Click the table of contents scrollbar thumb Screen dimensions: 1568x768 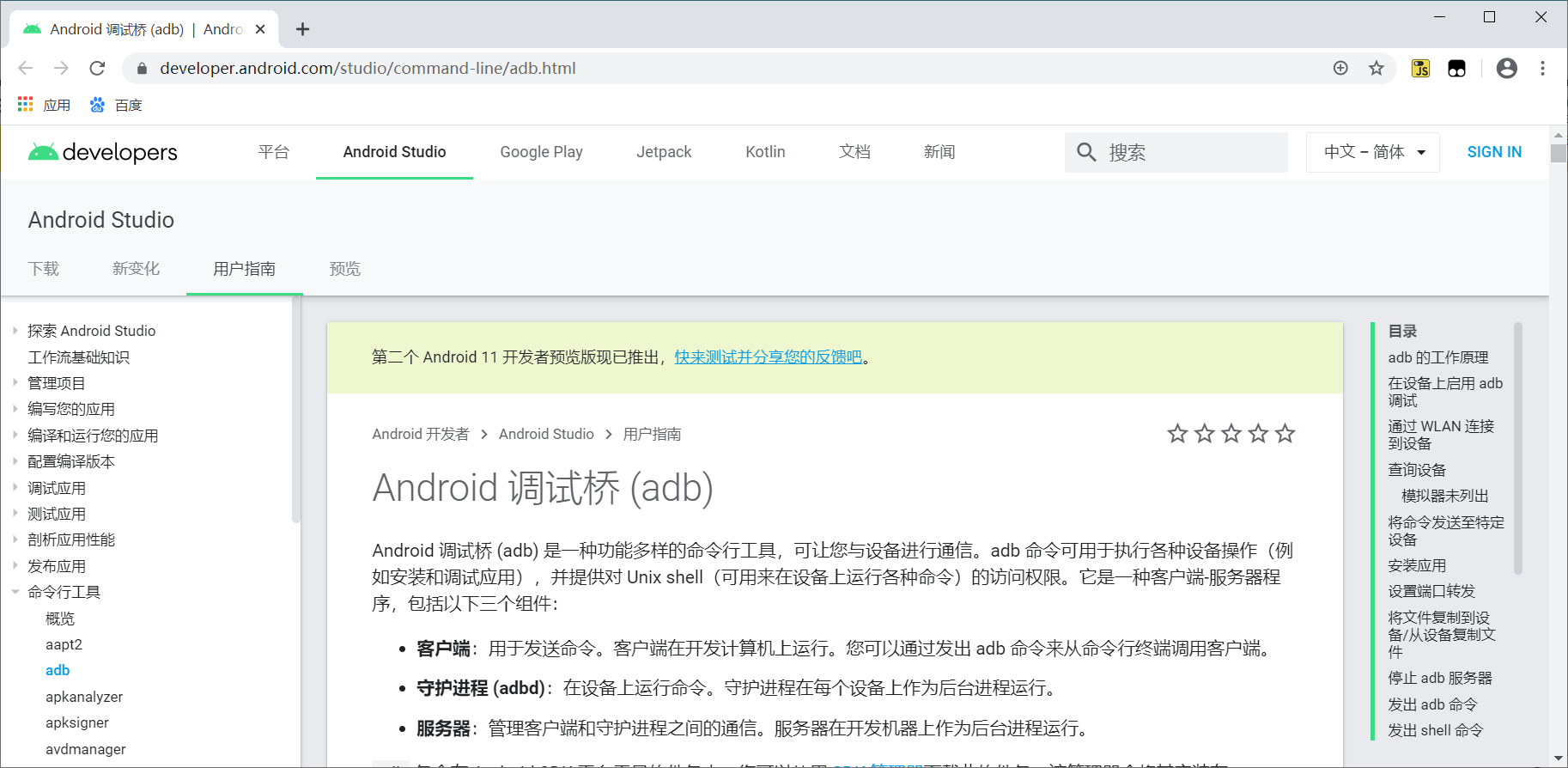1518,448
